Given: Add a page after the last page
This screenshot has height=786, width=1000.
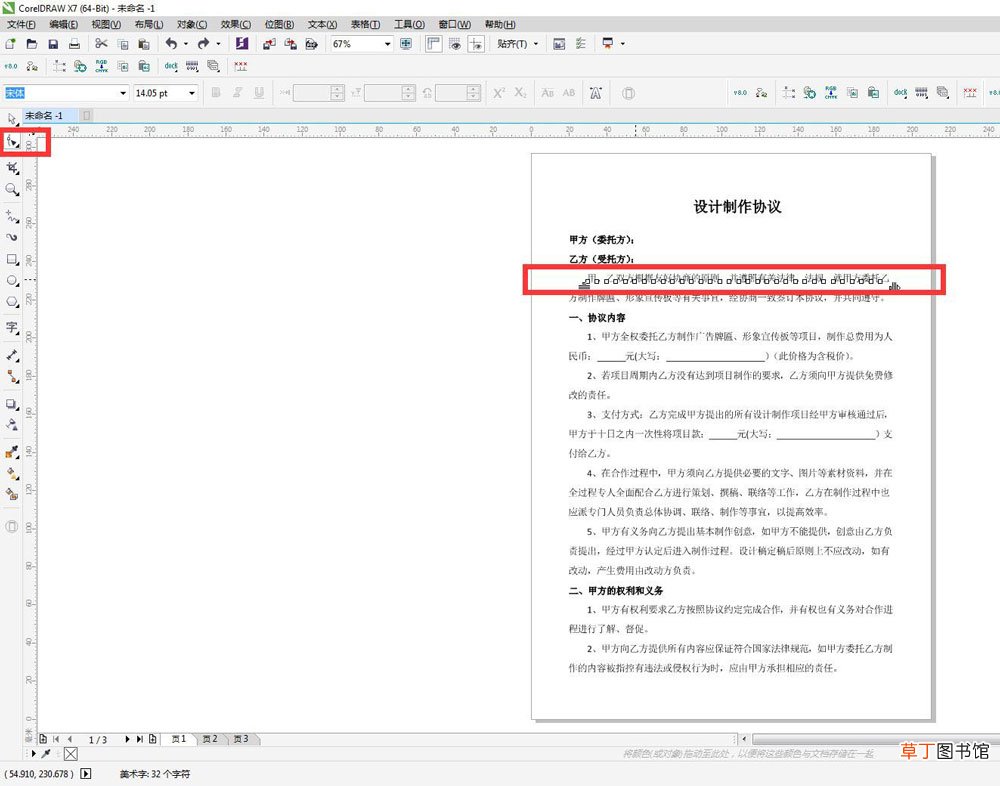Looking at the screenshot, I should coord(153,739).
